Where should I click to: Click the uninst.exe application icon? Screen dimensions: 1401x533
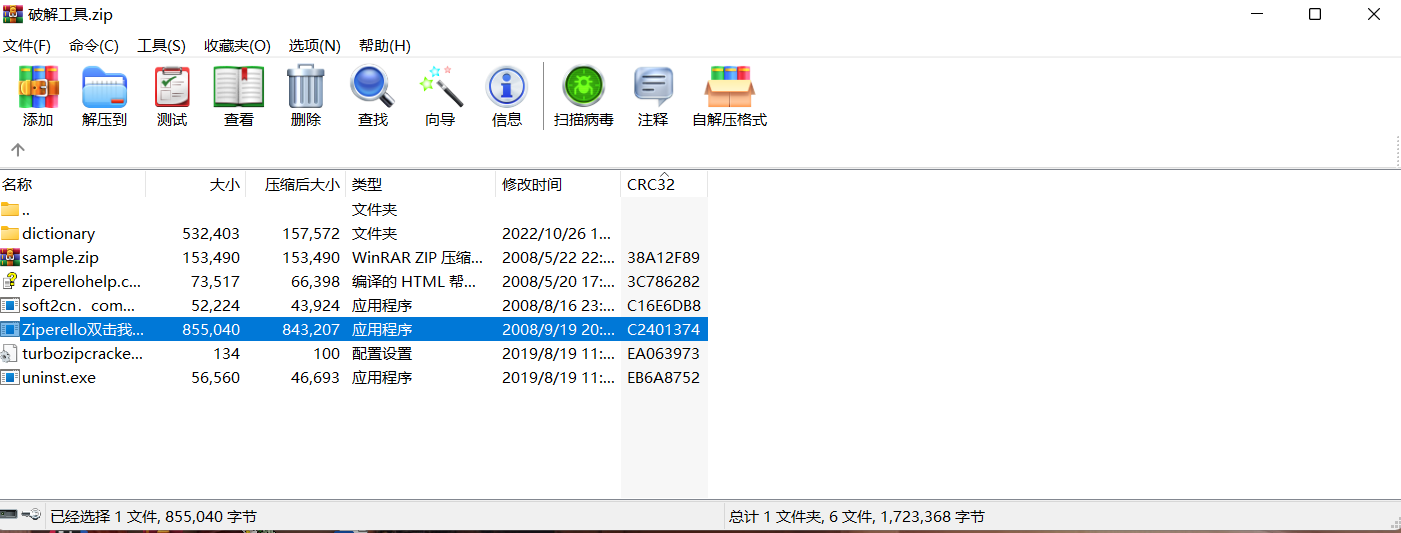(x=10, y=377)
